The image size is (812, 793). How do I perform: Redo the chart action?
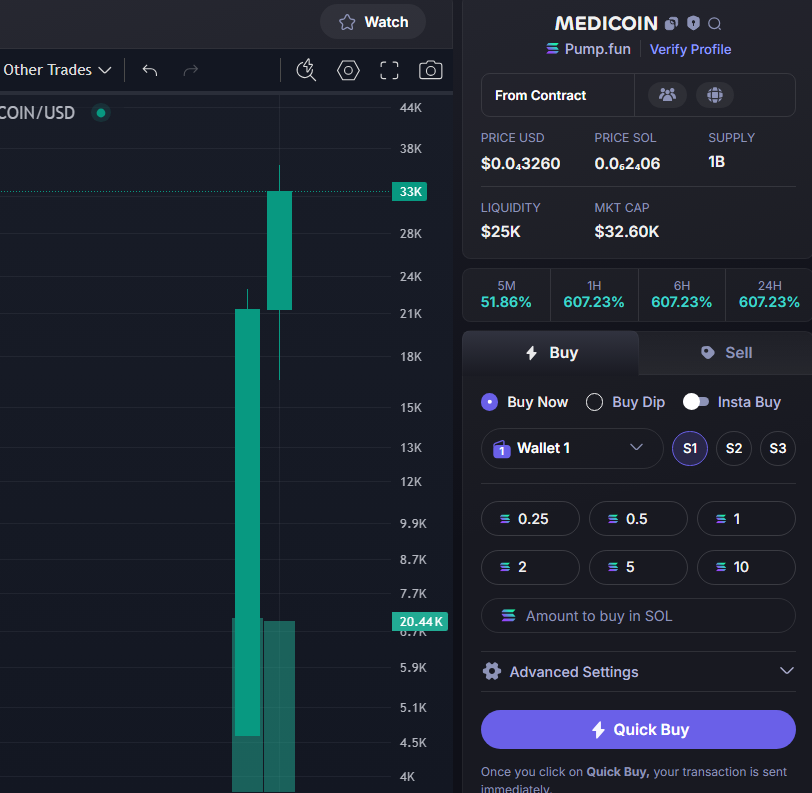(x=191, y=70)
